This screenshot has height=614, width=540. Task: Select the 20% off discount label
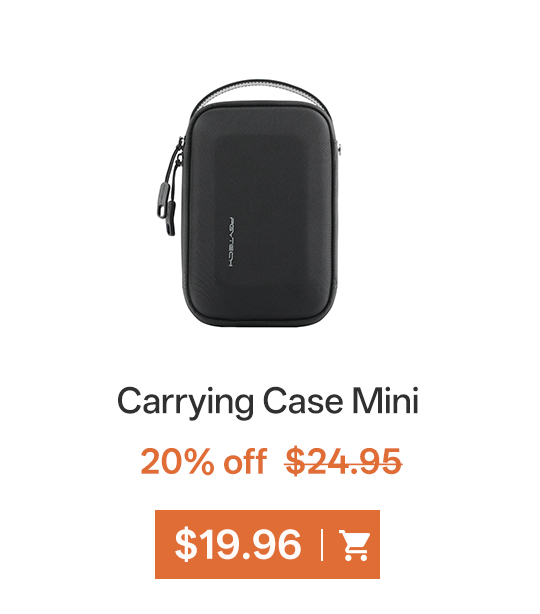point(204,461)
